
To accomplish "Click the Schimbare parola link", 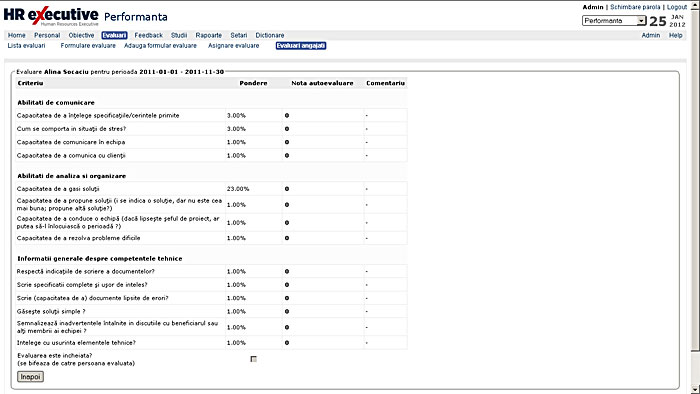I will pyautogui.click(x=635, y=7).
